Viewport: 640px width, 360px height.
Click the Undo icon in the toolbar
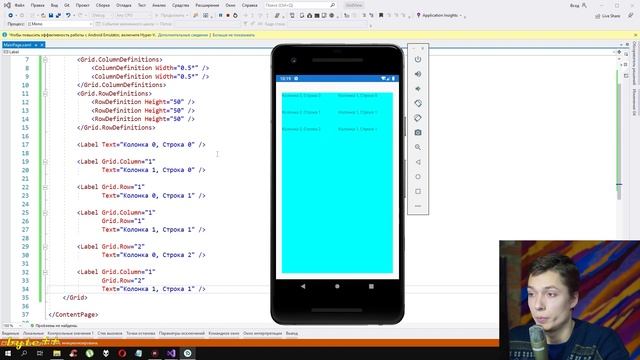68,15
